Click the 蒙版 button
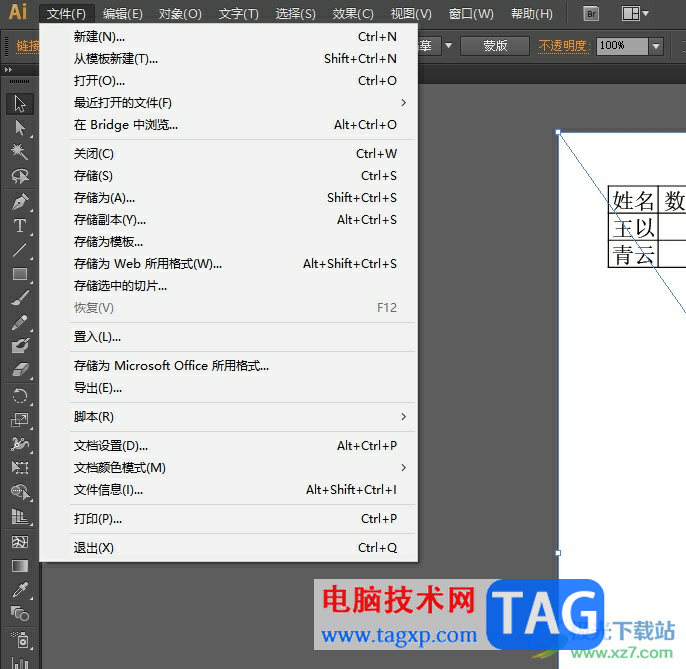686x669 pixels. click(495, 46)
